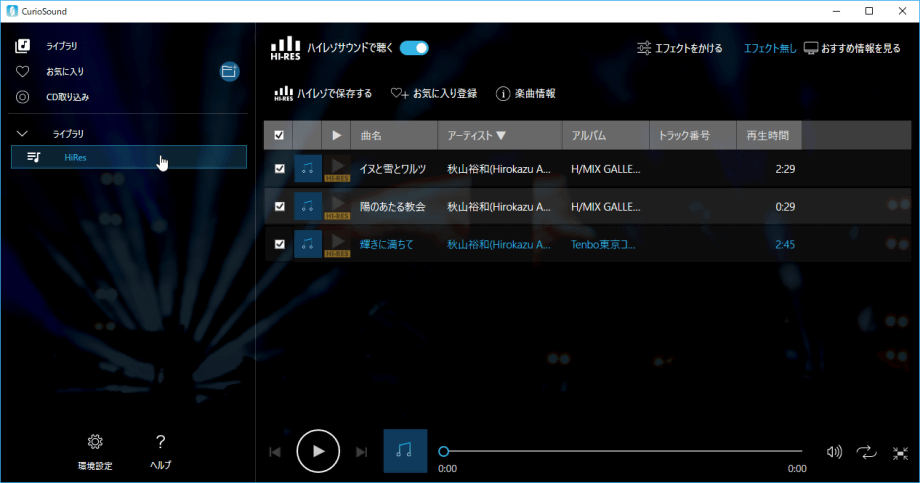Click H/MIX GALLE... album in 陽のあたる教会 row
The height and width of the screenshot is (483, 920).
(606, 207)
